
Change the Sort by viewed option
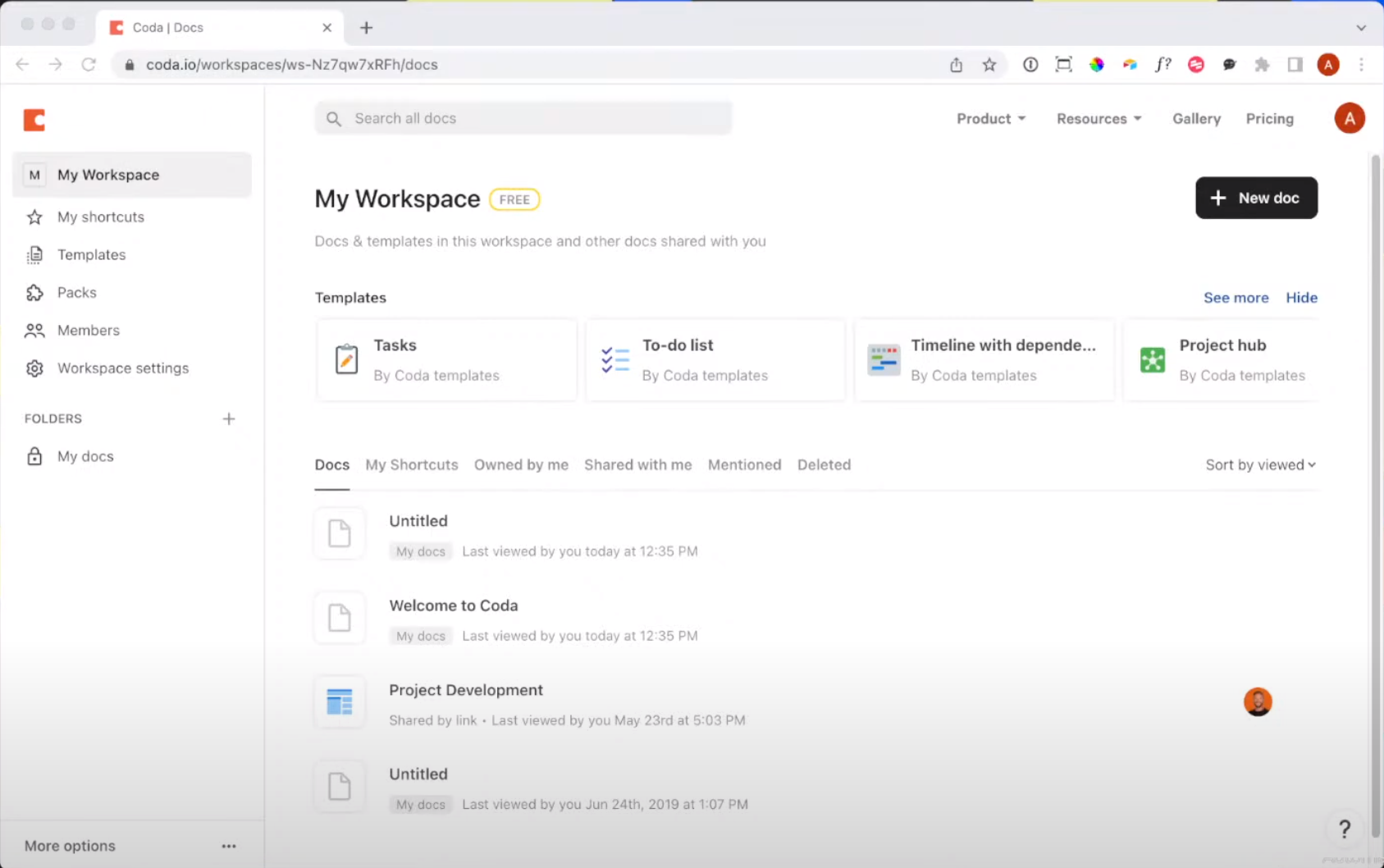coord(1260,464)
